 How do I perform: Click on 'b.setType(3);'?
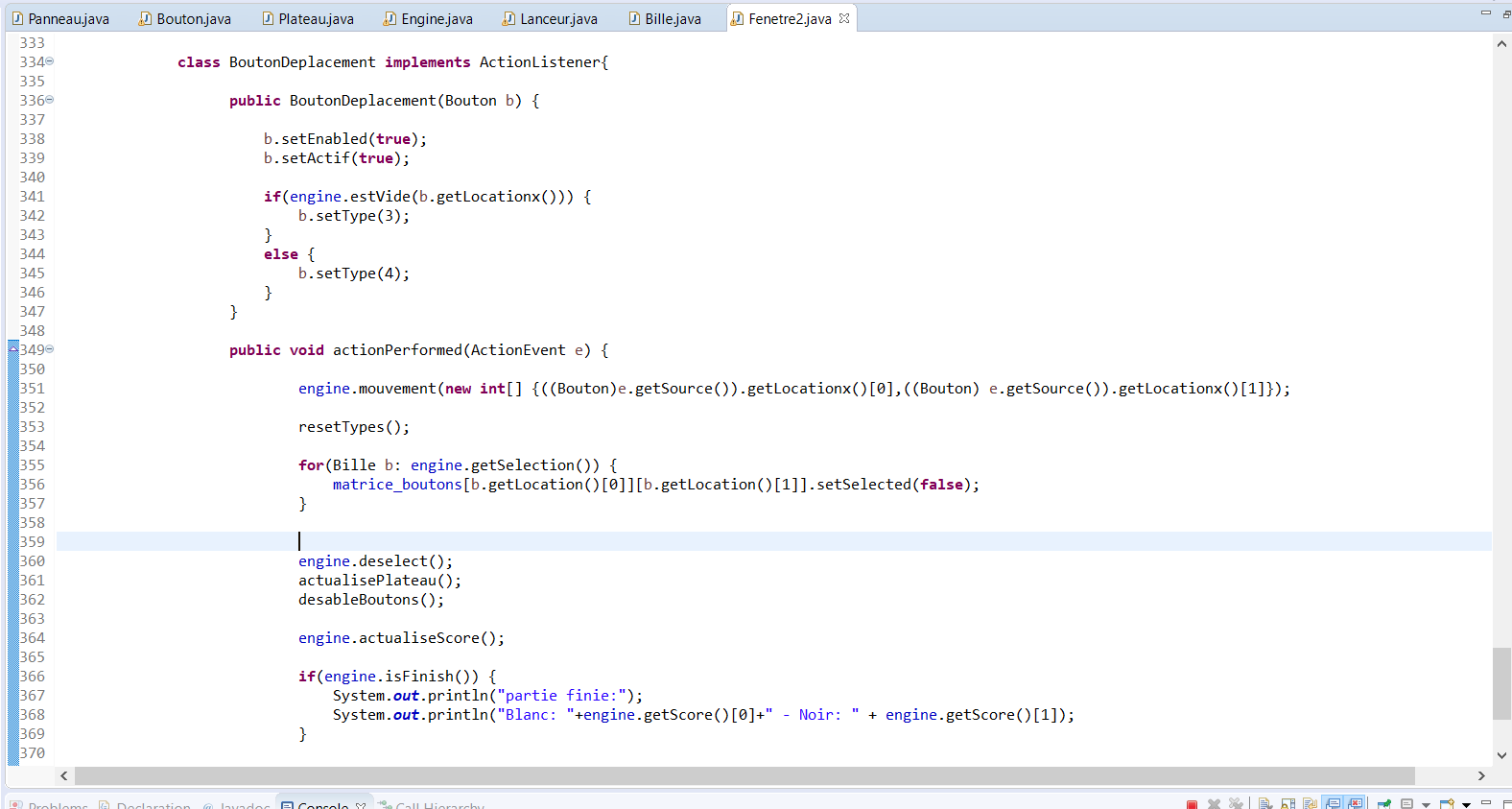coord(354,215)
